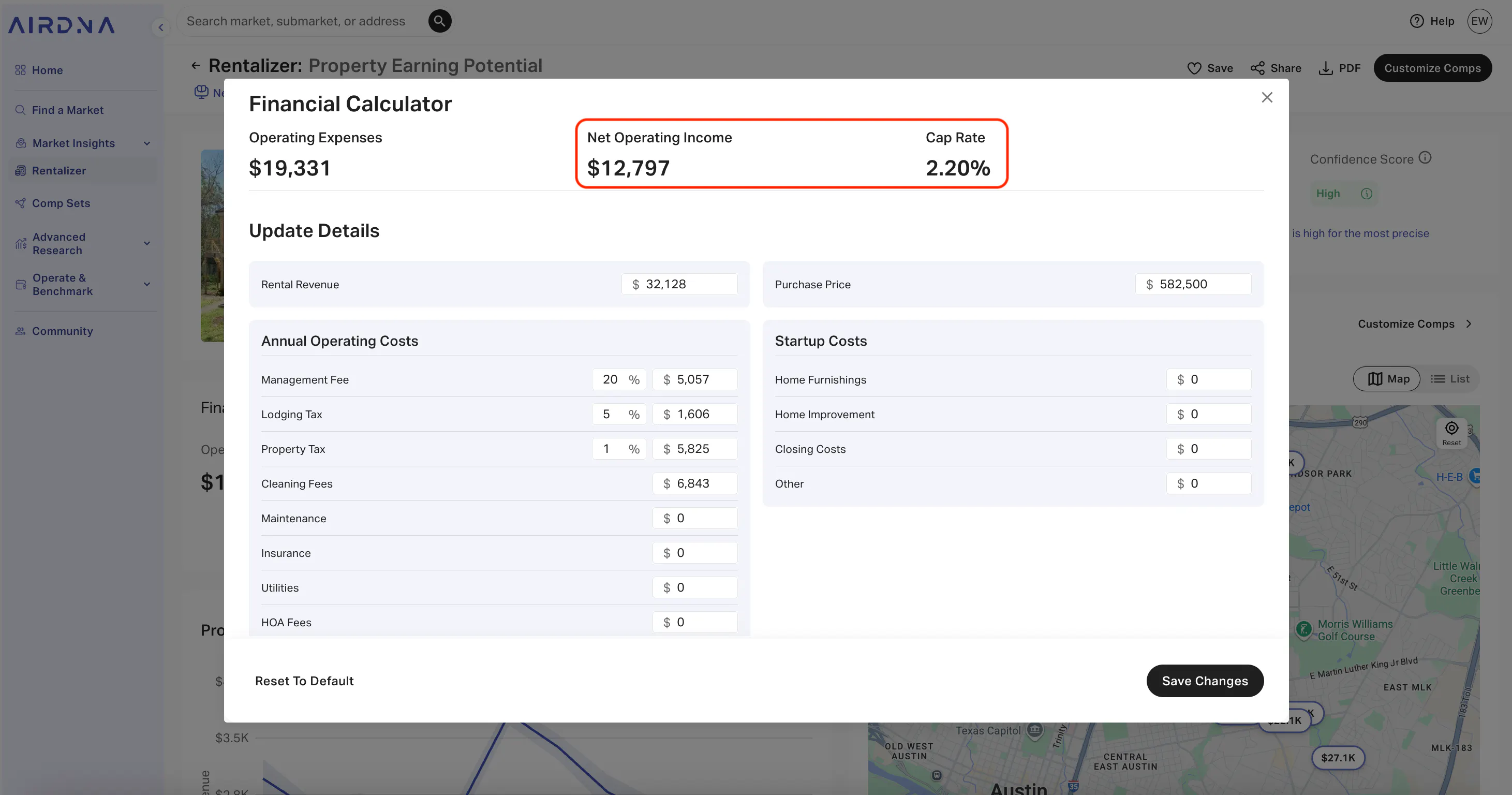Collapse the sidebar with chevron icon
Screen dimensions: 1512x795
[x=160, y=27]
